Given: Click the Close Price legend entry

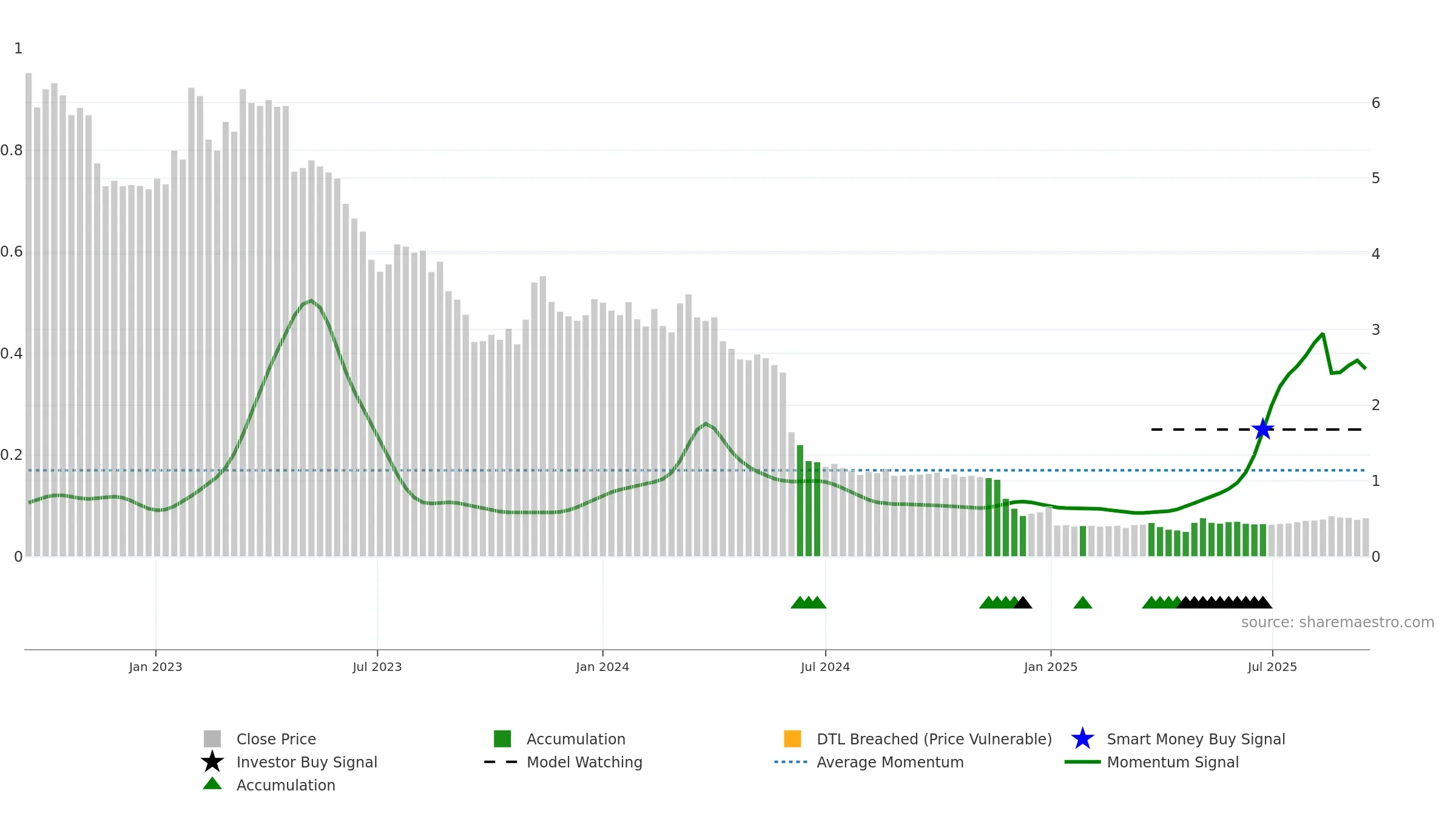Looking at the screenshot, I should 260,739.
